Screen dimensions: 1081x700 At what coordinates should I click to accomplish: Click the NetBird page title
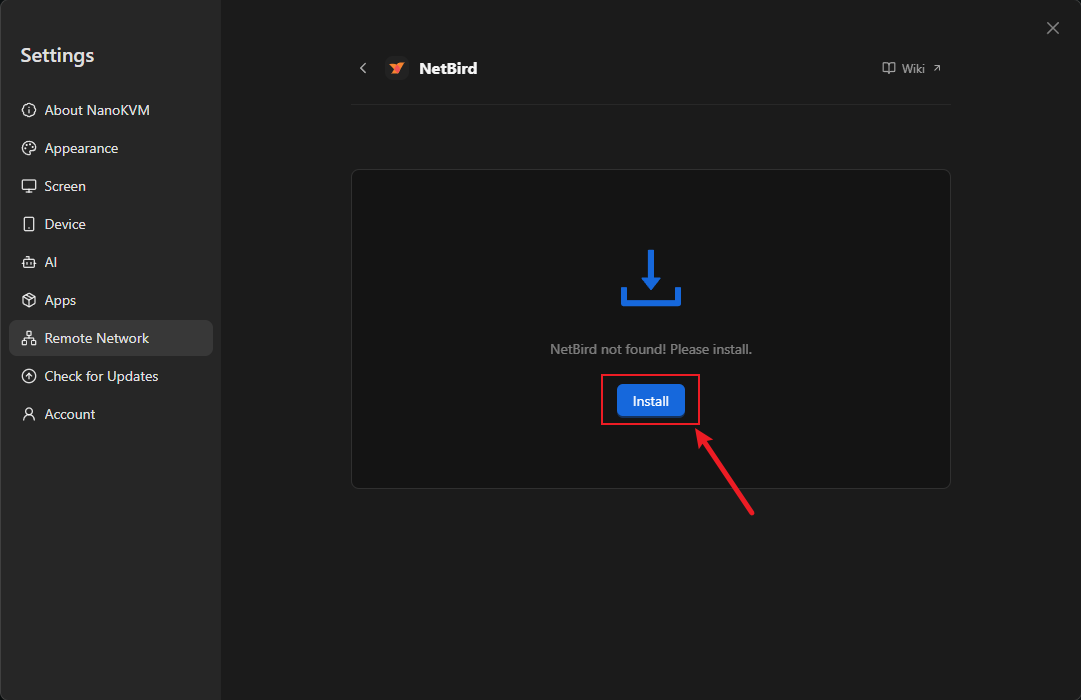click(x=448, y=68)
